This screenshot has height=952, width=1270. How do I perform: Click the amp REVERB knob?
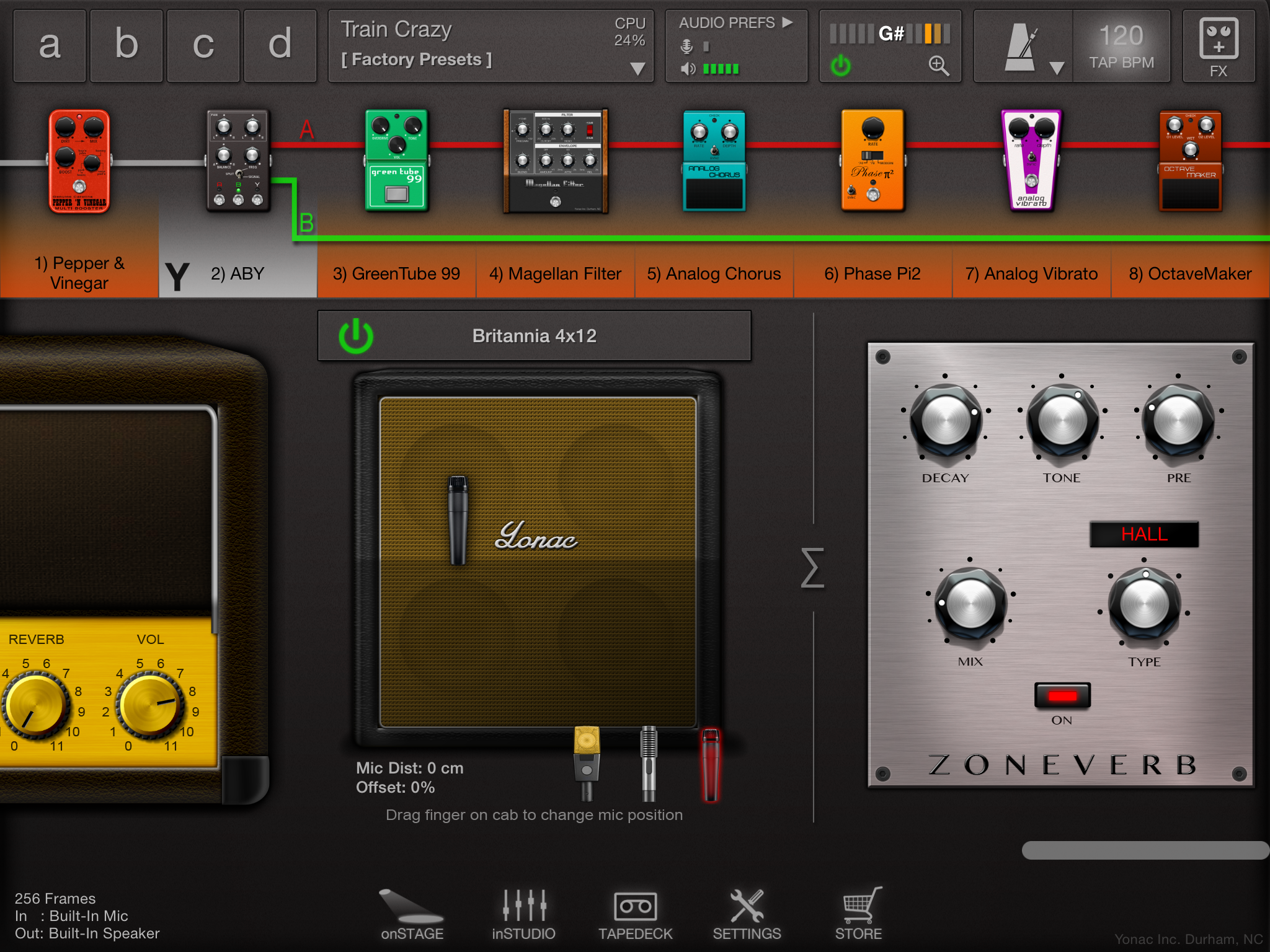(36, 707)
